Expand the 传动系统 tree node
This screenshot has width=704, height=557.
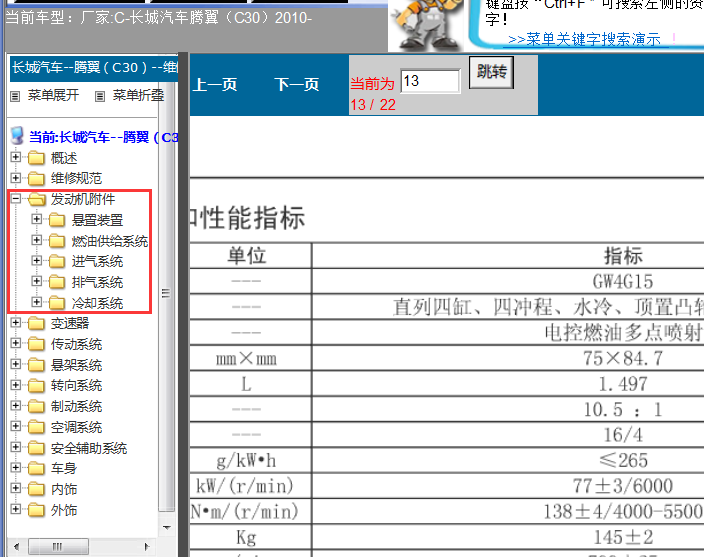(16, 343)
